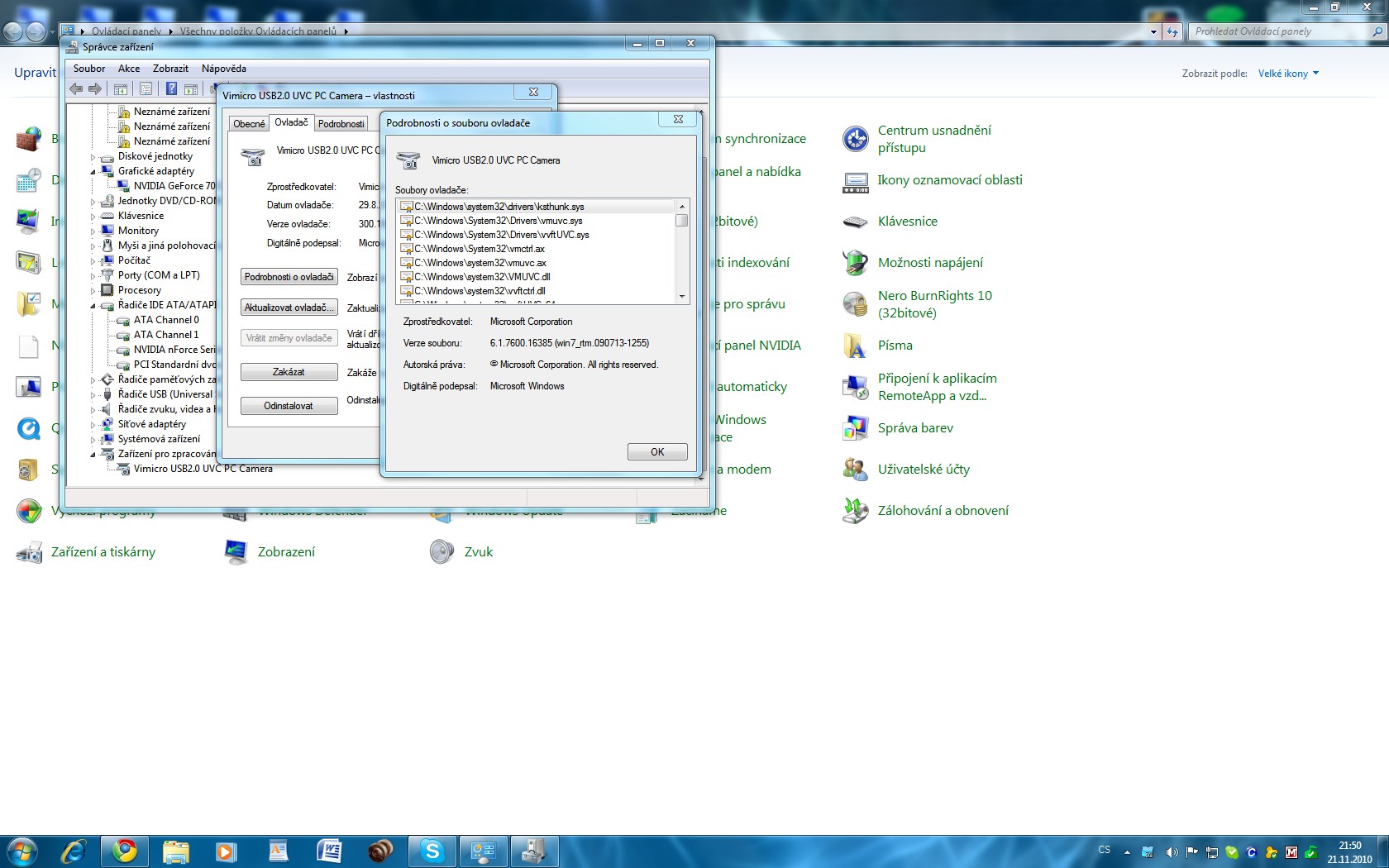
Task: Open Skype from the taskbar
Action: (432, 851)
